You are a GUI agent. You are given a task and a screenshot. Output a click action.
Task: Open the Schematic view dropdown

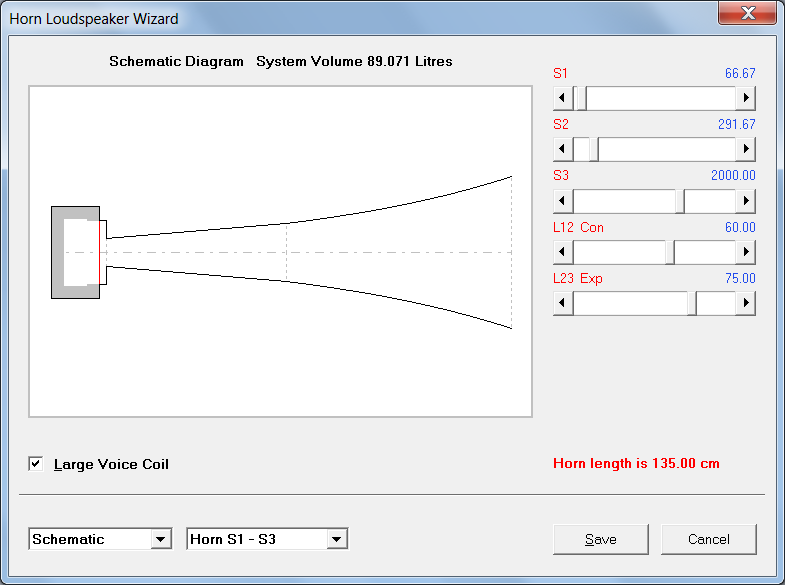(160, 539)
